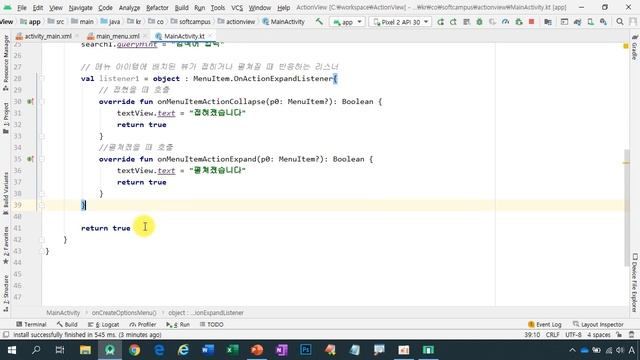Click the UTF-8 encoding status entry
The image size is (640, 360).
click(x=573, y=335)
